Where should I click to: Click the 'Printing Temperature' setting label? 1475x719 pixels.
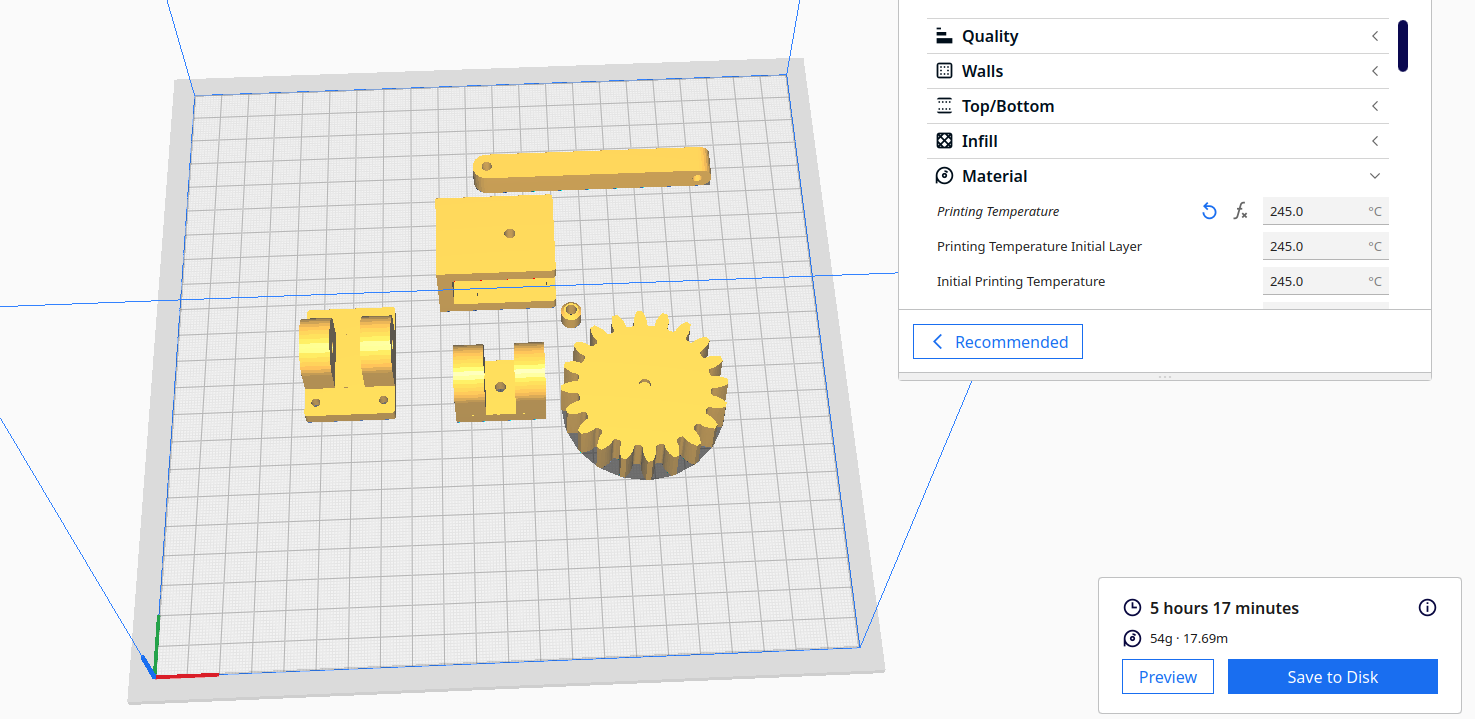click(x=998, y=211)
